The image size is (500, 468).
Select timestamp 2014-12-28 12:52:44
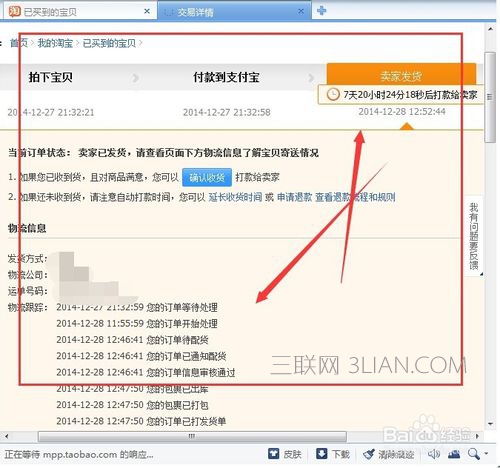pos(402,111)
